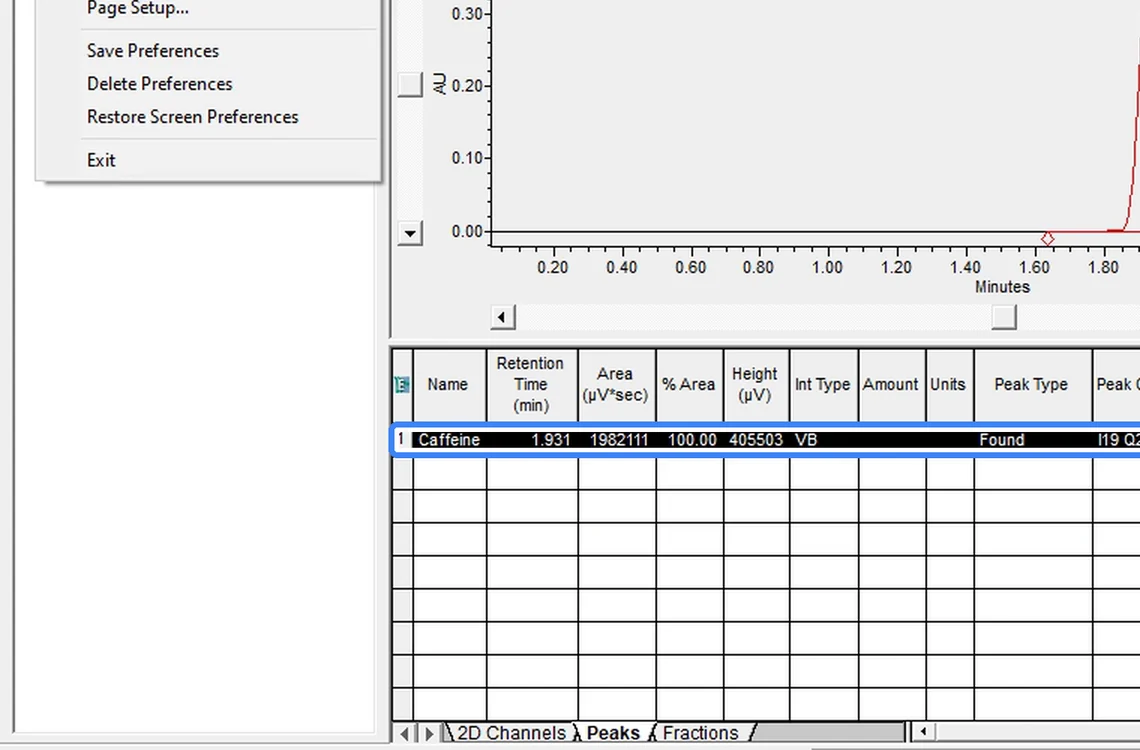Click the chromatogram Y-axis scroll down arrow
This screenshot has height=750, width=1140.
(410, 233)
